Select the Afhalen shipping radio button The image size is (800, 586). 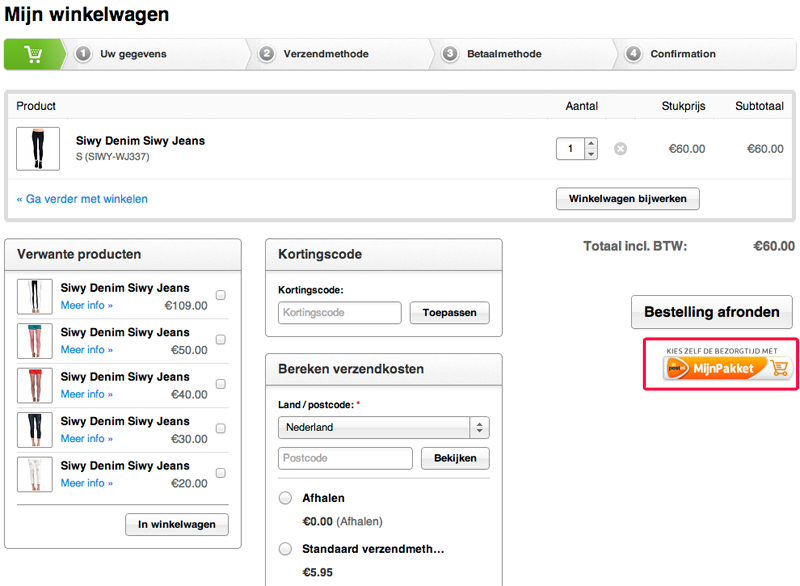(285, 498)
